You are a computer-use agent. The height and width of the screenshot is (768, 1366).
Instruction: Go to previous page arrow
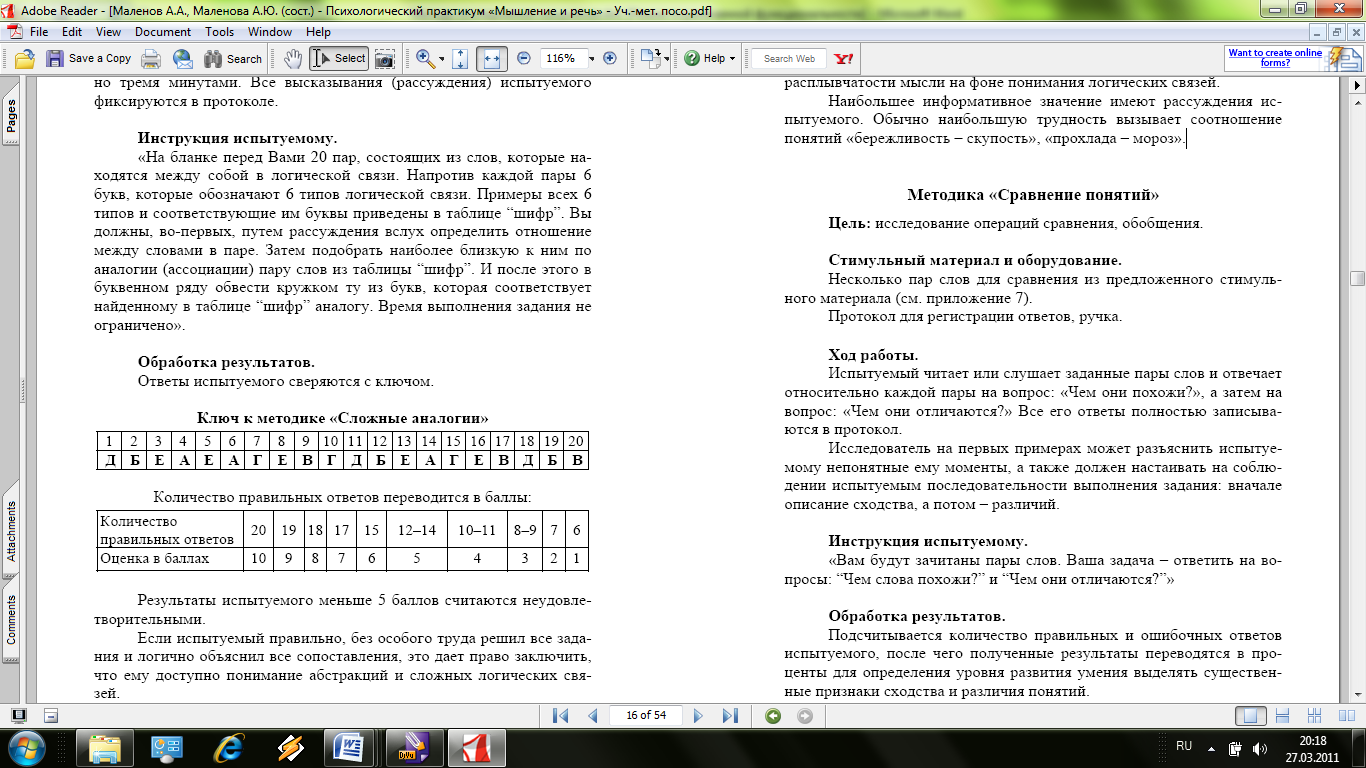(592, 715)
